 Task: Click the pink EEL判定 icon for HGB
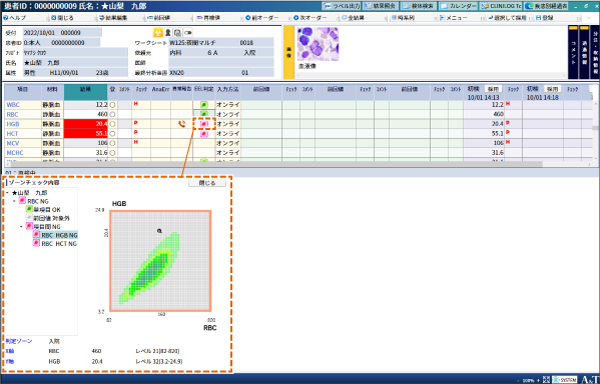pos(204,124)
